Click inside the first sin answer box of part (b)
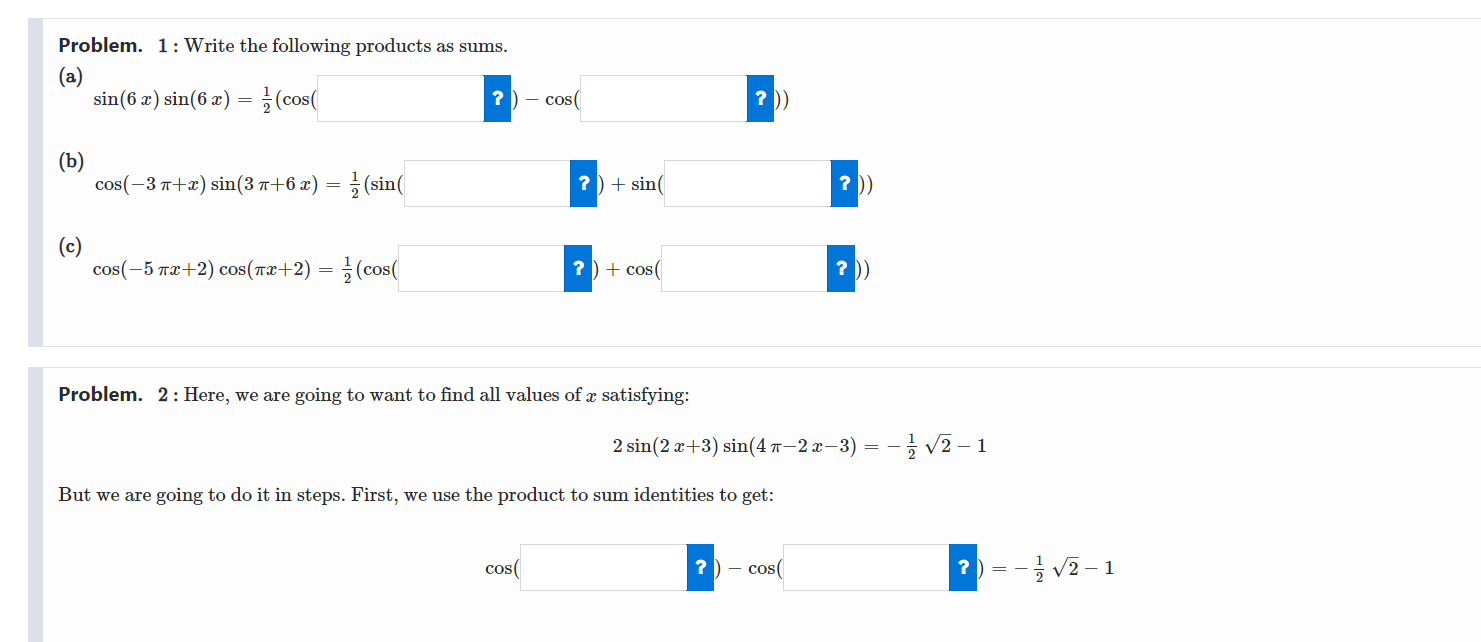 click(487, 183)
